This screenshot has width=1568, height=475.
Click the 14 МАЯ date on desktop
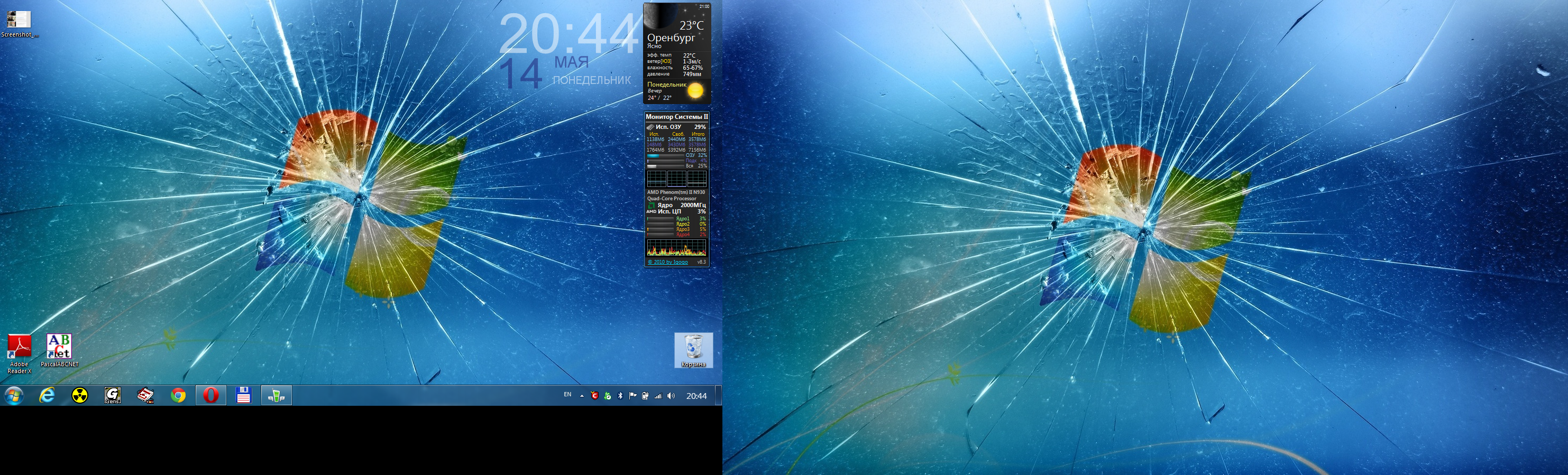coord(544,73)
